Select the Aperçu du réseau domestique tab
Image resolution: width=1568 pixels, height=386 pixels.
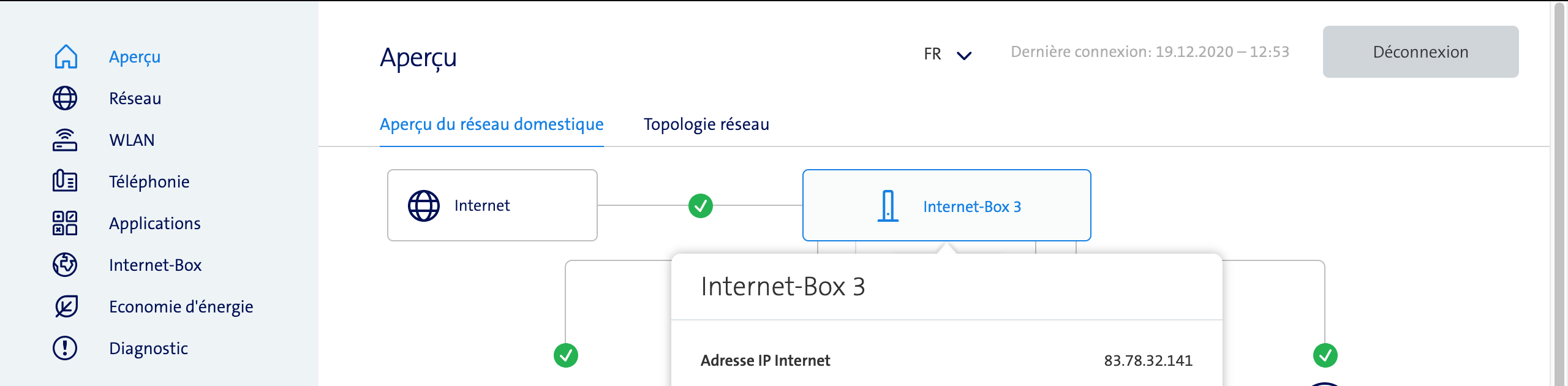(491, 124)
